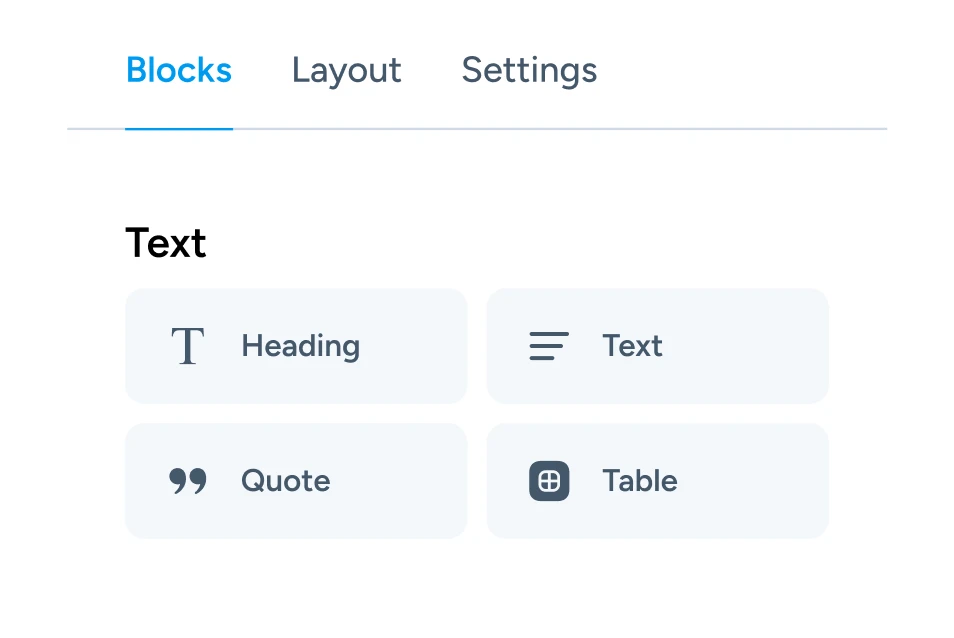The width and height of the screenshot is (954, 638).
Task: Click the quotation marks icon
Action: (x=188, y=481)
